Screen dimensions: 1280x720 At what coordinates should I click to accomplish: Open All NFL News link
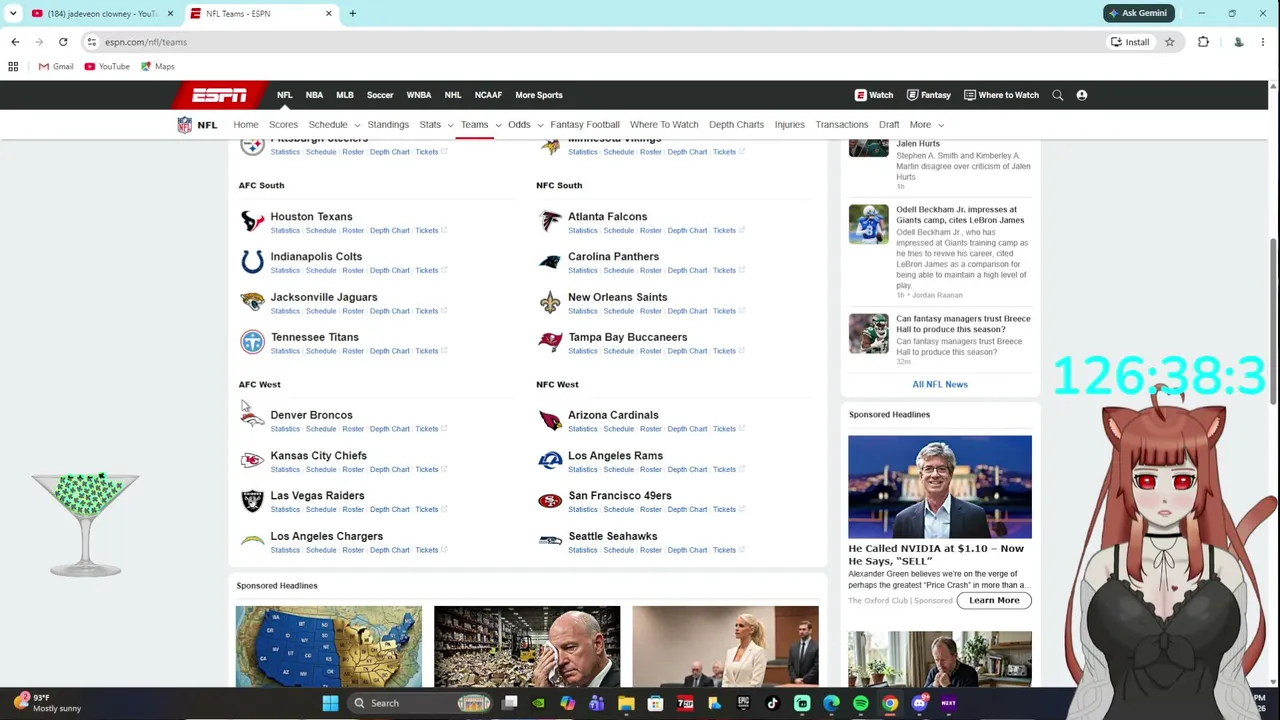[940, 384]
